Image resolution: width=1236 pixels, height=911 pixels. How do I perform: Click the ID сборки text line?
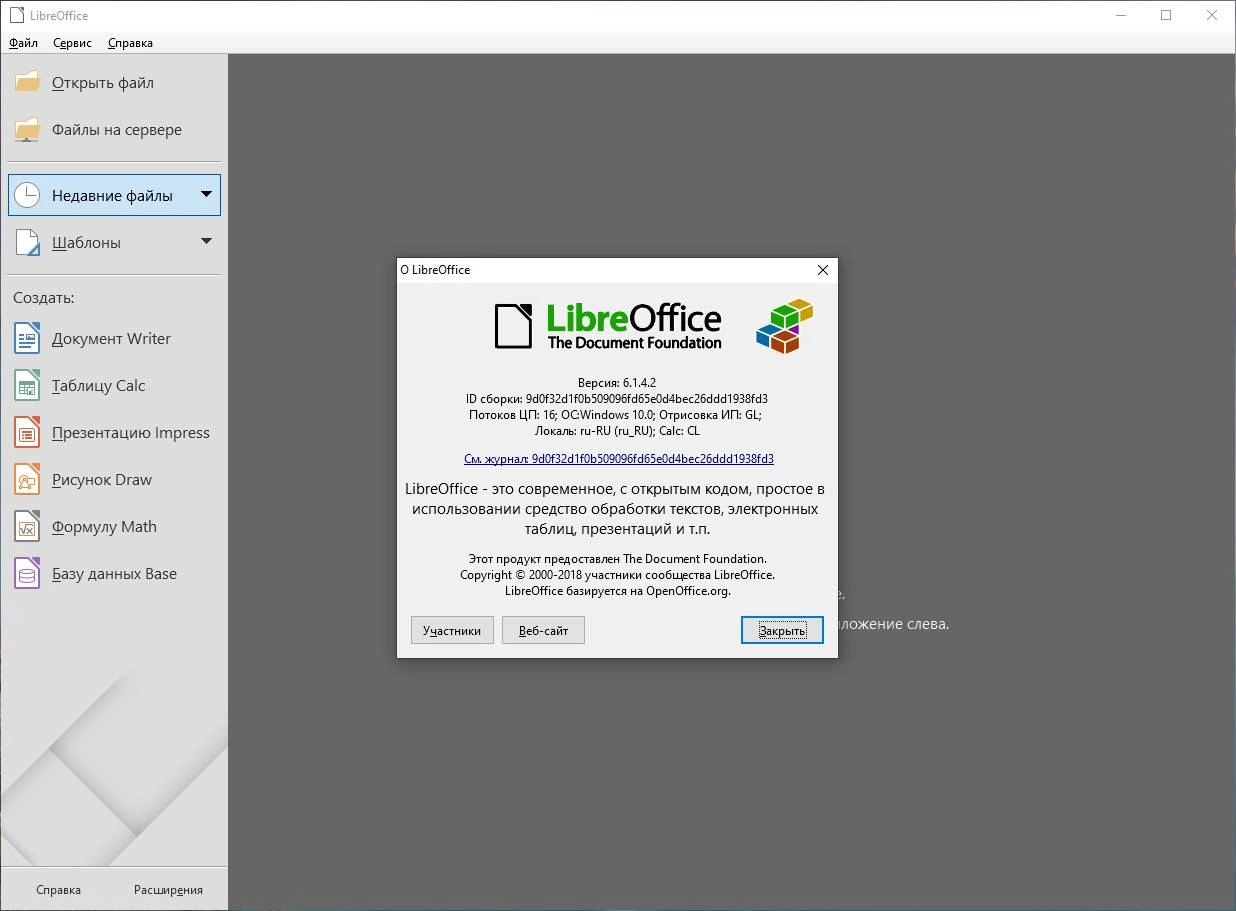point(617,399)
